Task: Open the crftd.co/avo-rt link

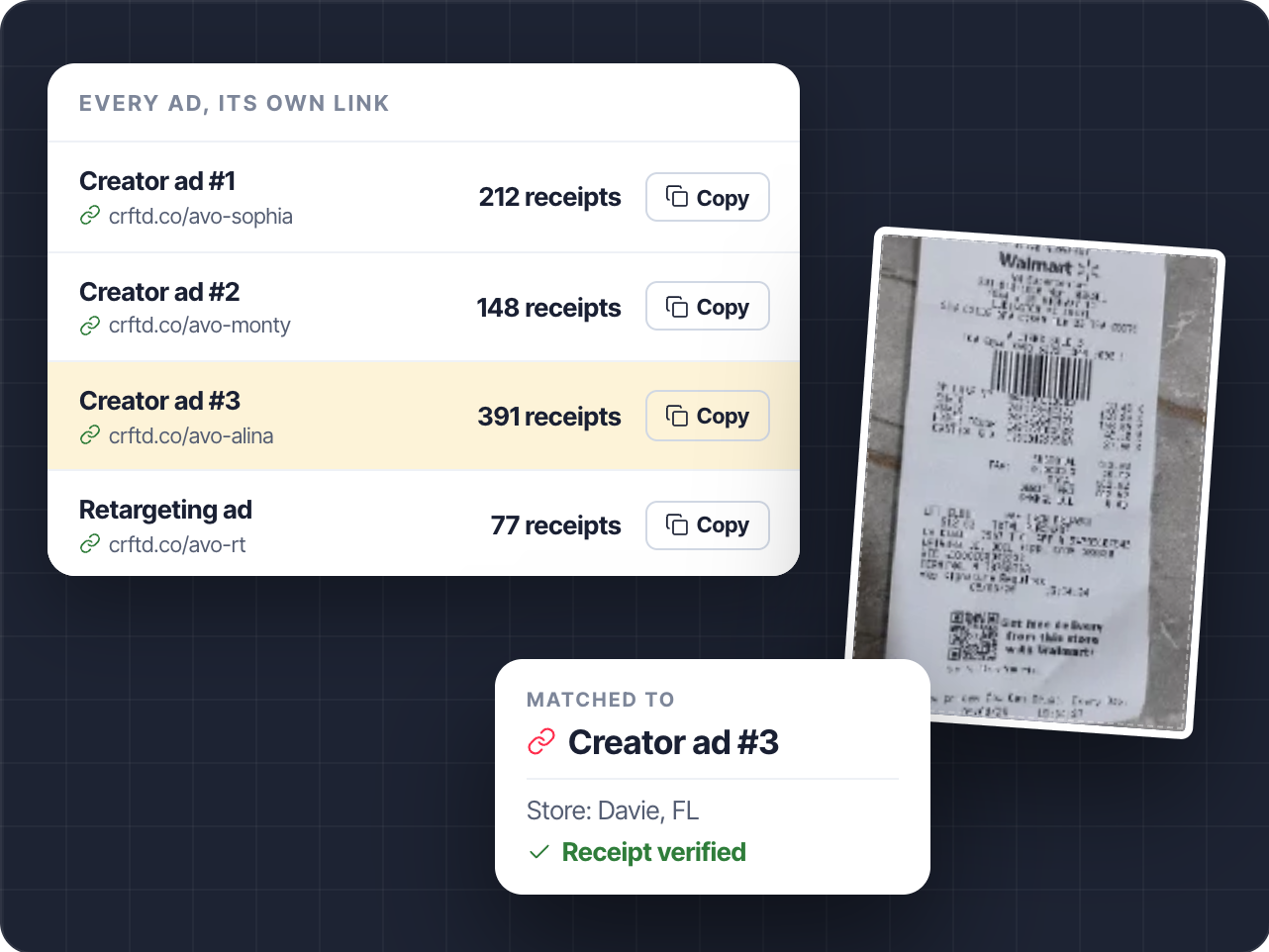Action: tap(177, 544)
